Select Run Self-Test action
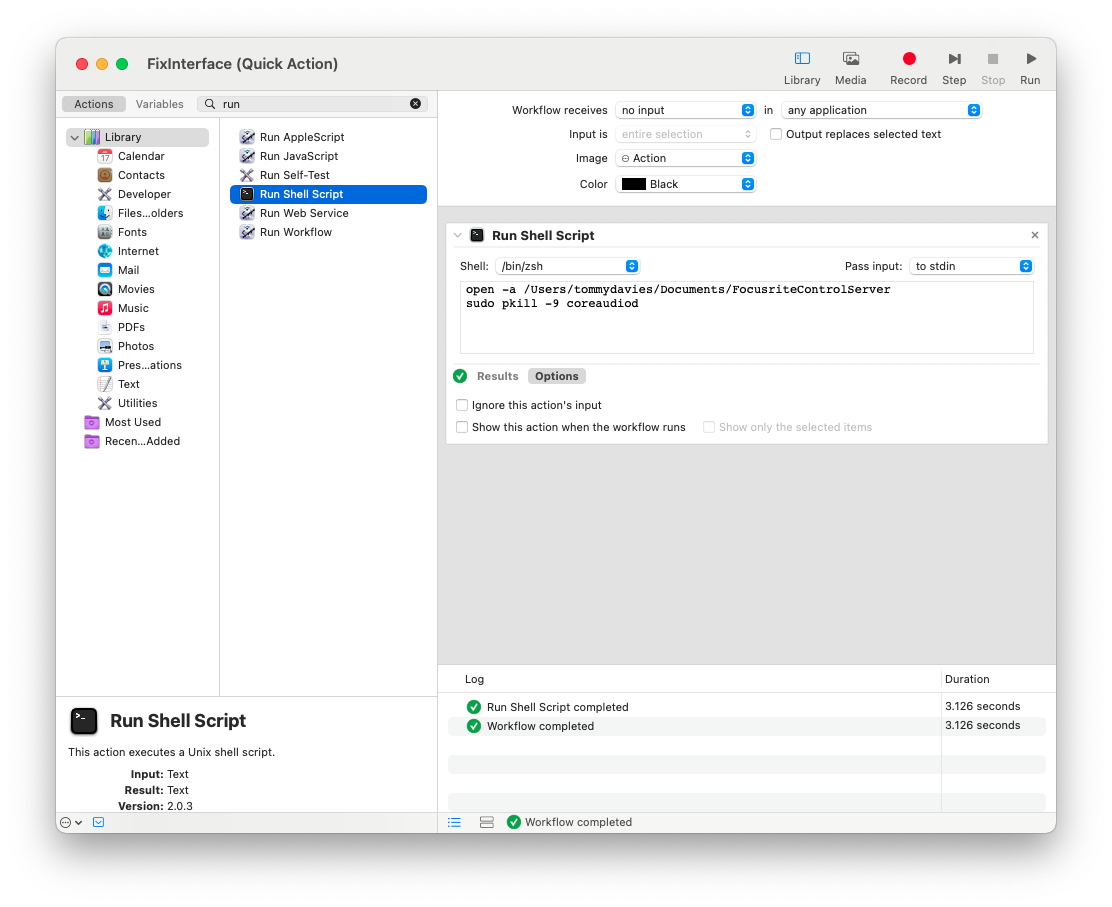1112x907 pixels. 328,175
